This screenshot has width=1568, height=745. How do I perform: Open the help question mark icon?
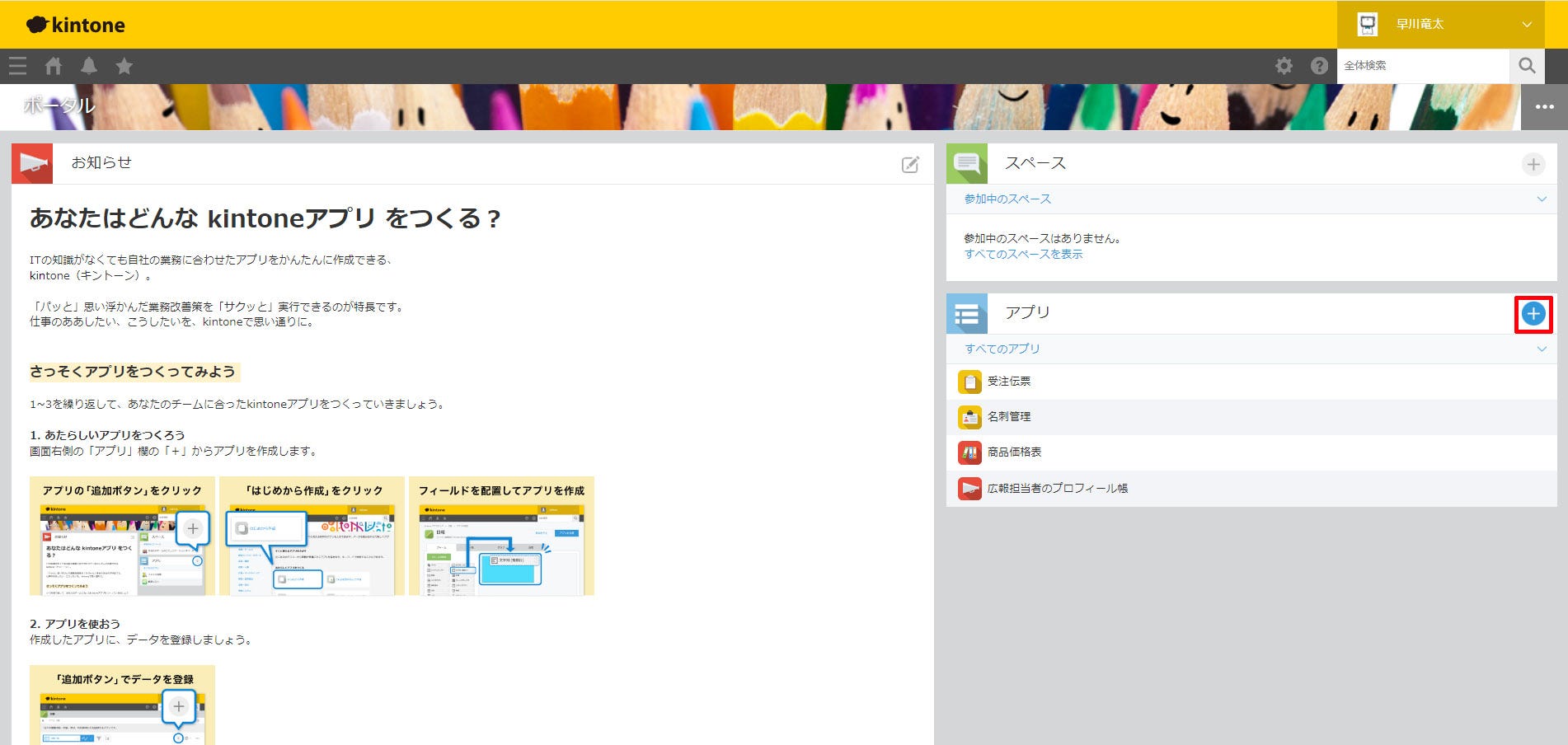tap(1319, 66)
